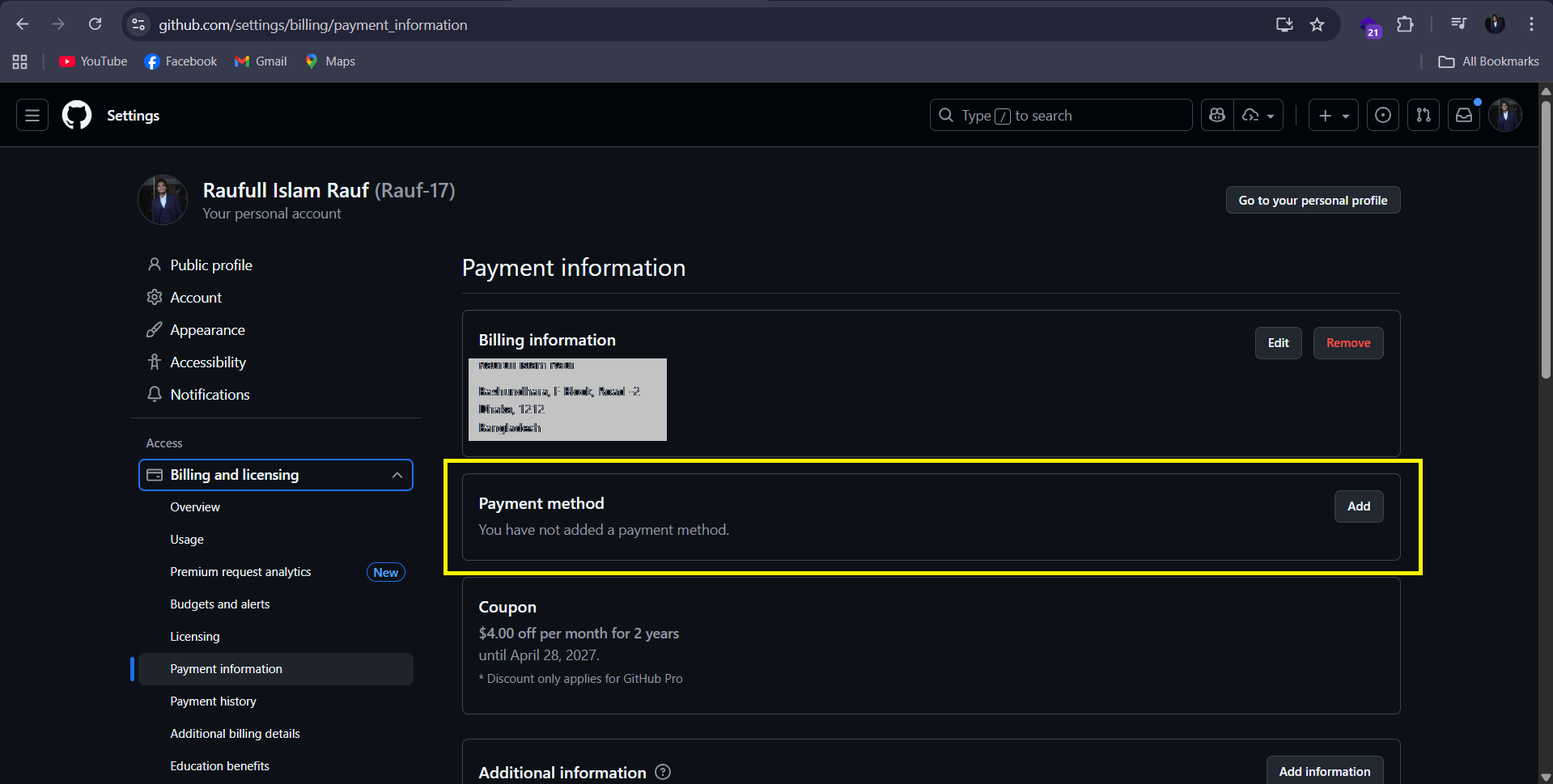The image size is (1553, 784).
Task: Click the Appearance paintbrush icon
Action: 155,329
